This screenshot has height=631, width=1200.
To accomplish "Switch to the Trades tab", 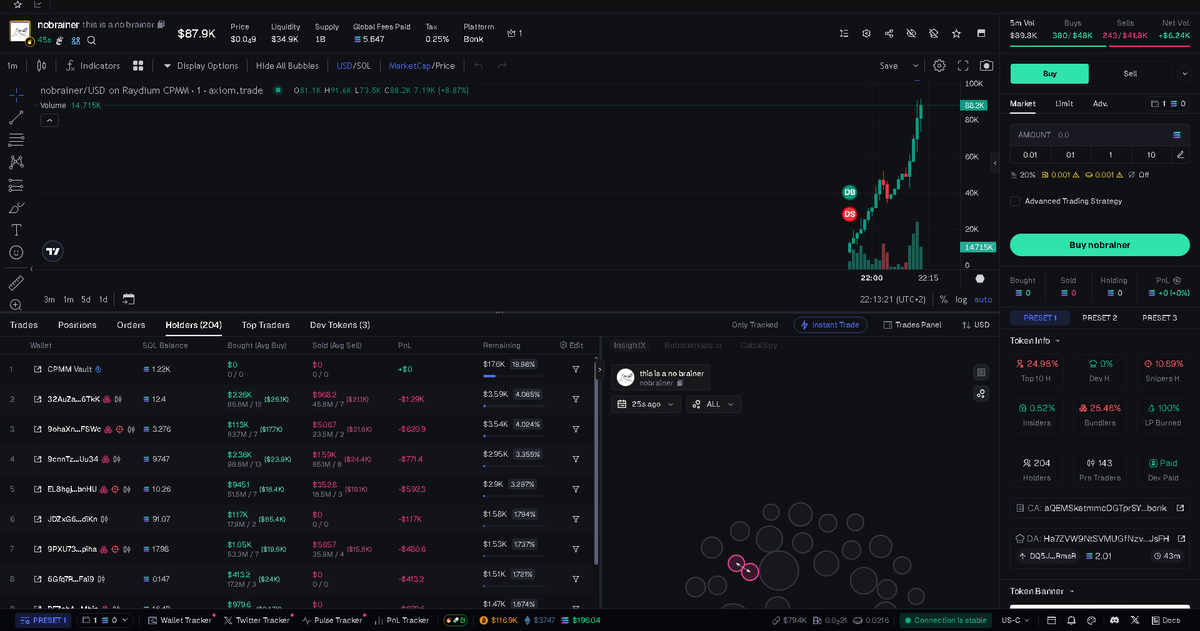I will pos(24,325).
